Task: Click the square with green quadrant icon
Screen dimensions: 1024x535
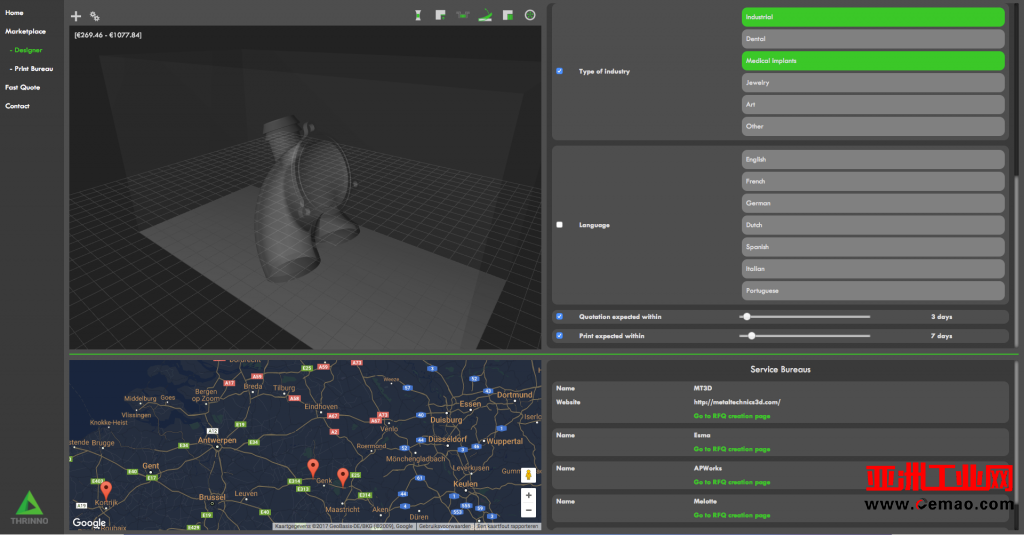Action: click(507, 15)
